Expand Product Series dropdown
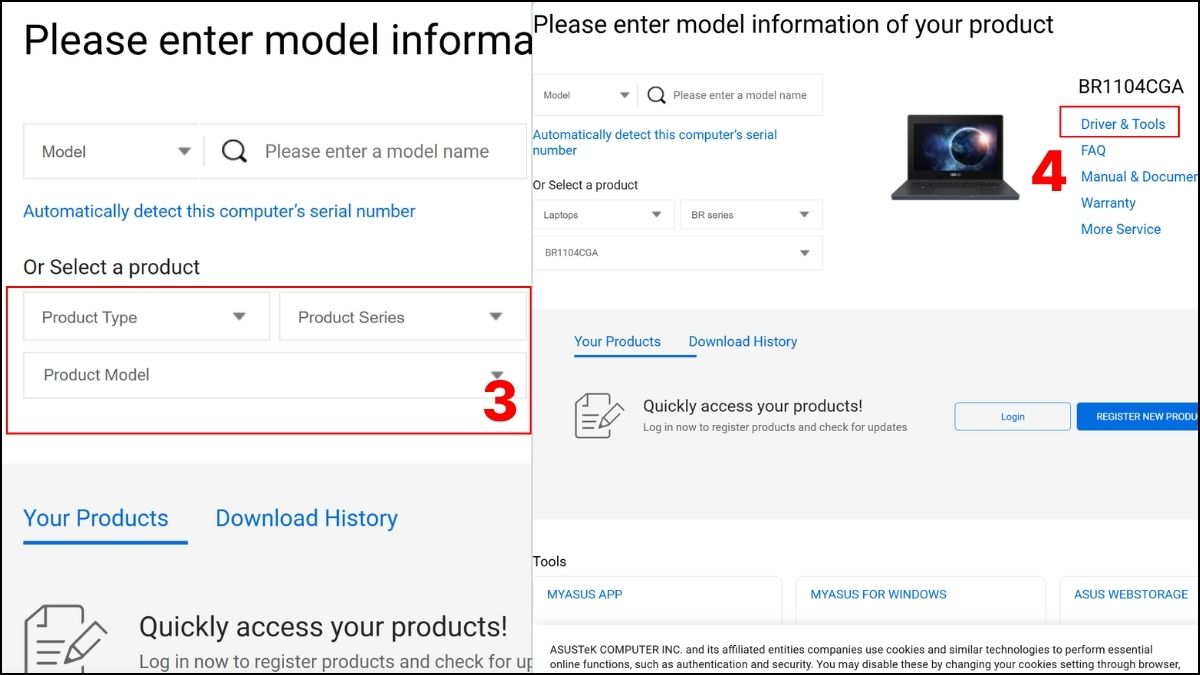 (402, 317)
